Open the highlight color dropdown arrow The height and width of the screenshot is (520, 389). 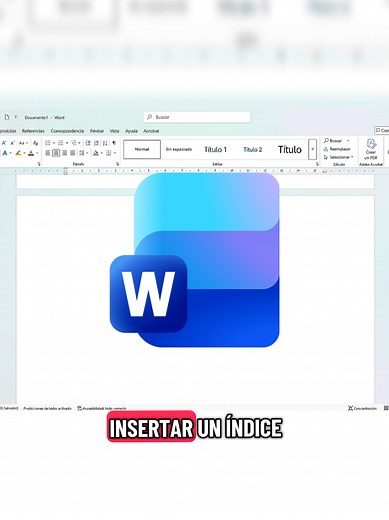[24, 153]
